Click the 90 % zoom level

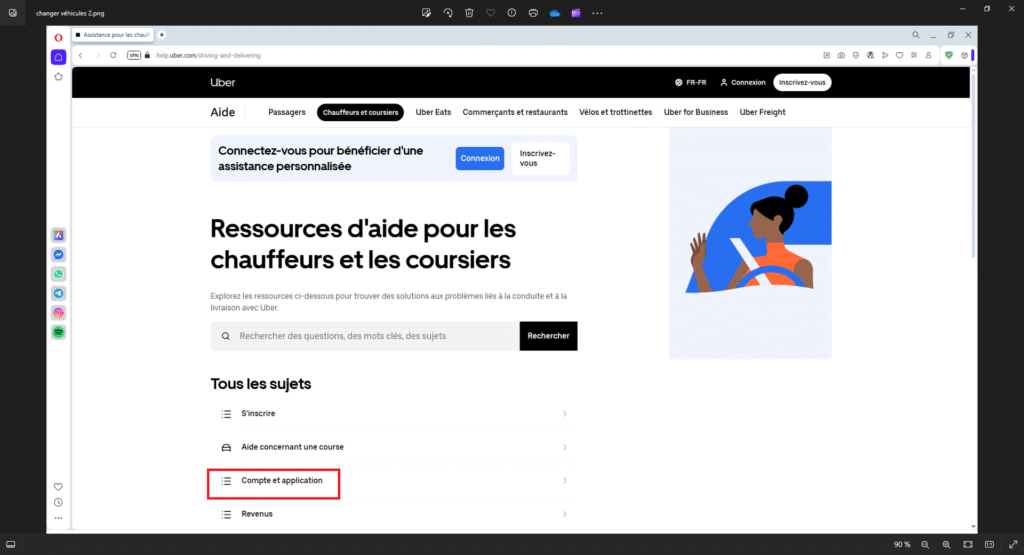(x=902, y=545)
